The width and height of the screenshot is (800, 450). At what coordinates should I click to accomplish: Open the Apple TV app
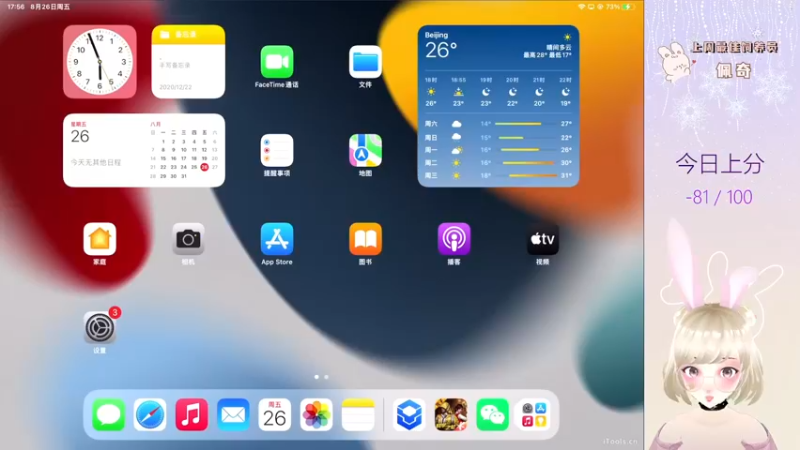tap(542, 239)
